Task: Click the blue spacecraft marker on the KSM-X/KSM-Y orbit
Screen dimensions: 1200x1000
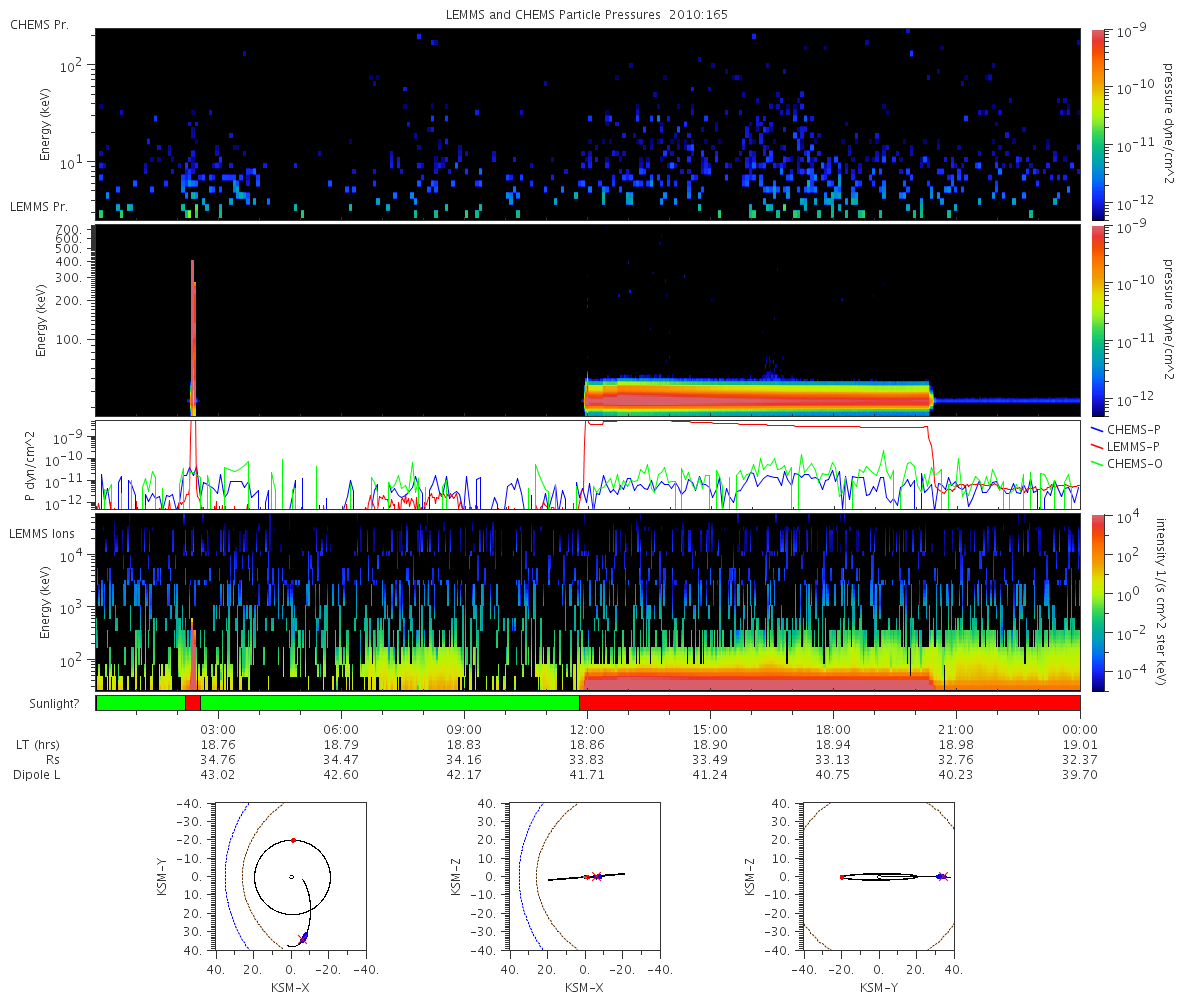Action: (x=303, y=938)
